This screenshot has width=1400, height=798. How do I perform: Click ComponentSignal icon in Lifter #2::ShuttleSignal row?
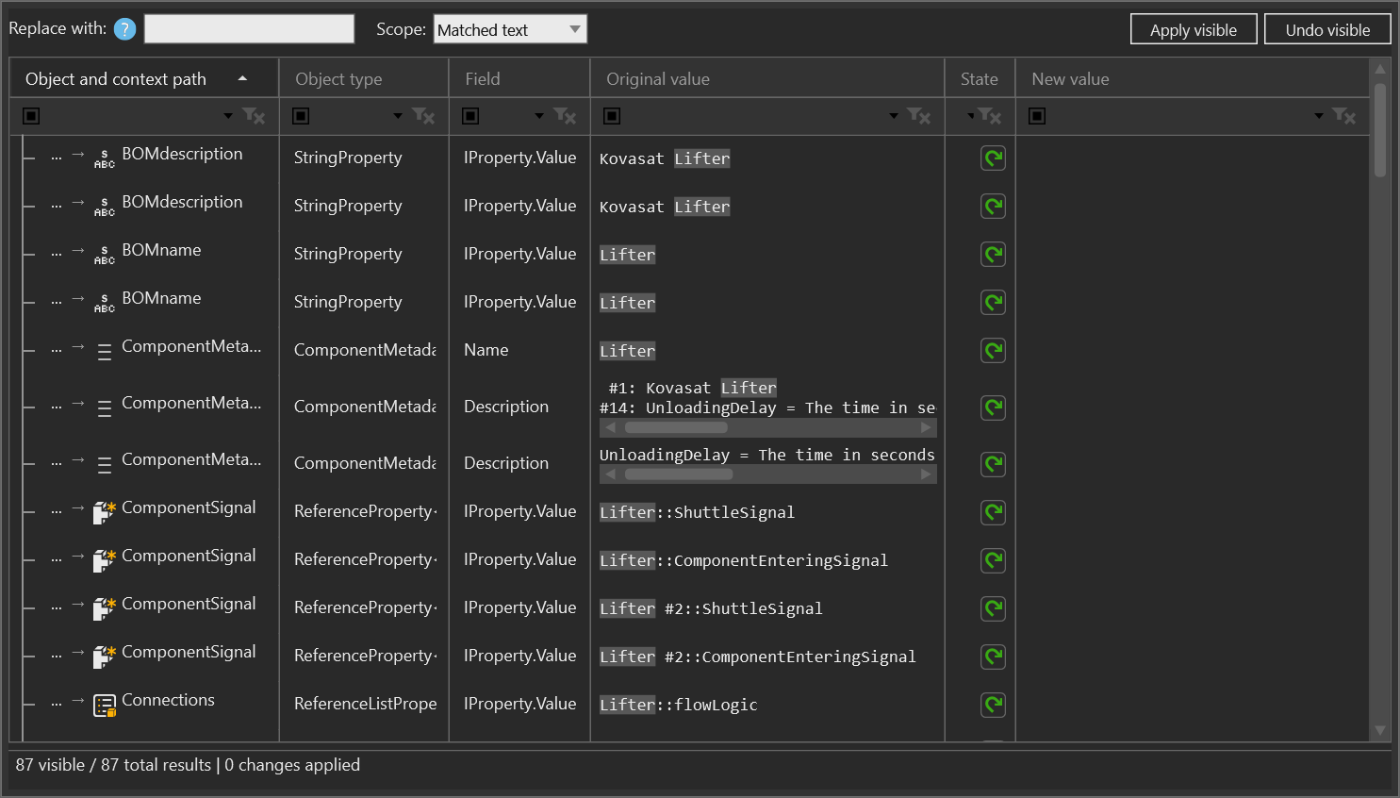click(x=104, y=609)
